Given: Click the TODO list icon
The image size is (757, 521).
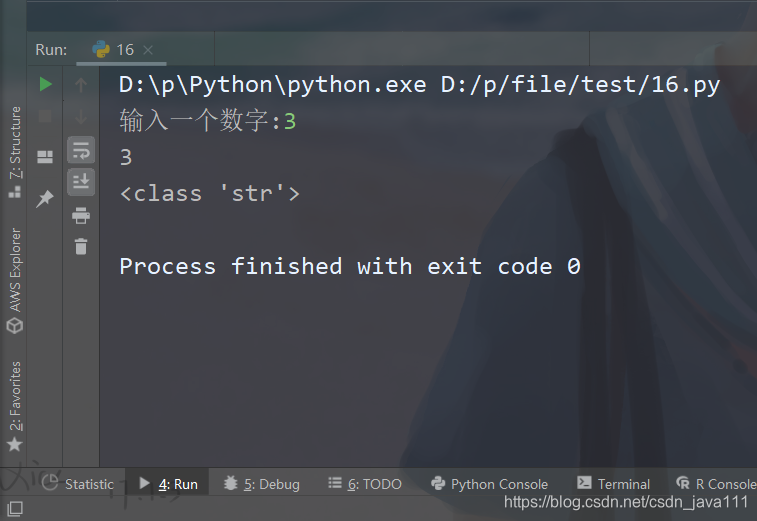Looking at the screenshot, I should pyautogui.click(x=335, y=482).
